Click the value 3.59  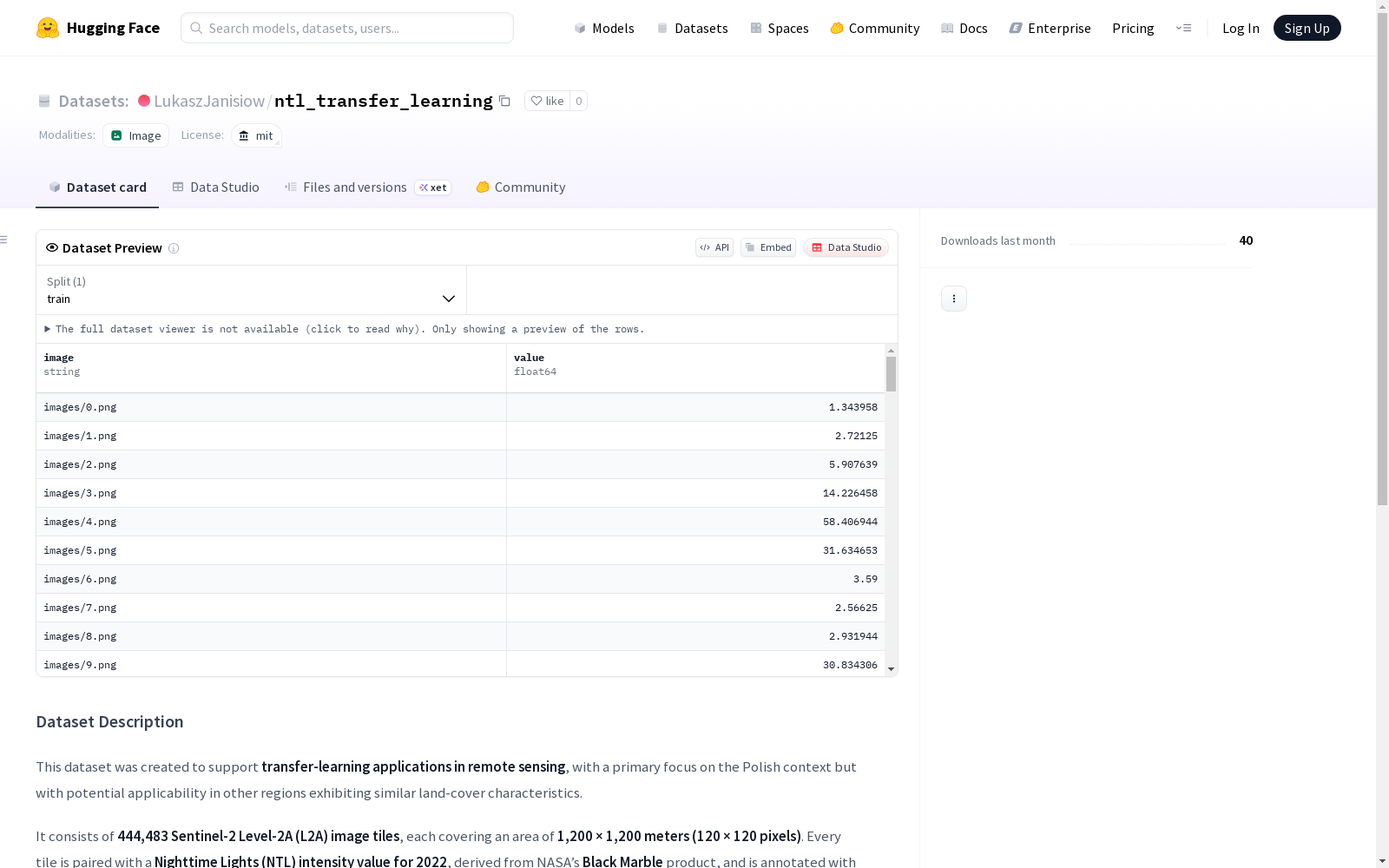click(x=866, y=579)
